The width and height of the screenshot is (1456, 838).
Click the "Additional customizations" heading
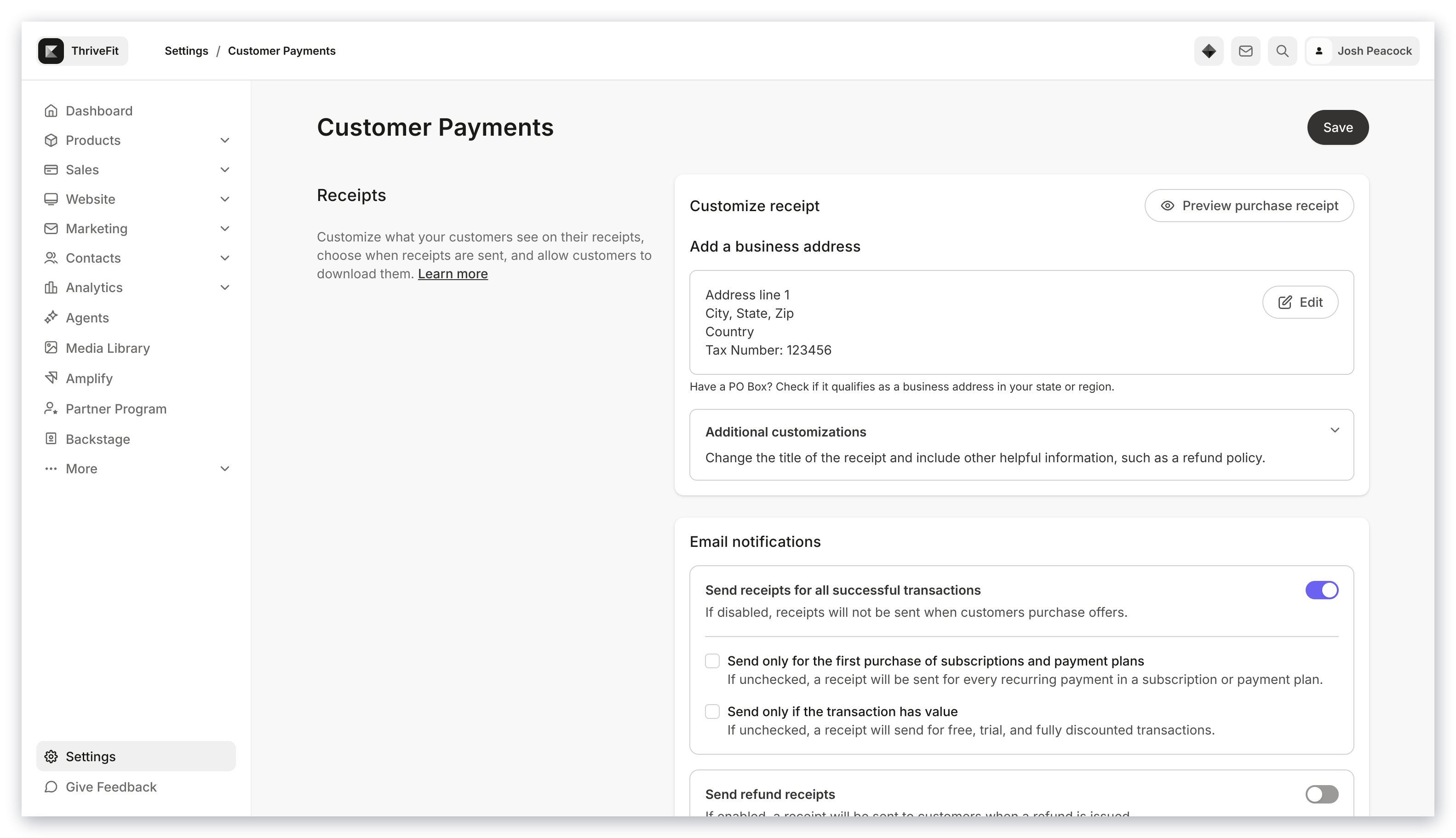785,432
